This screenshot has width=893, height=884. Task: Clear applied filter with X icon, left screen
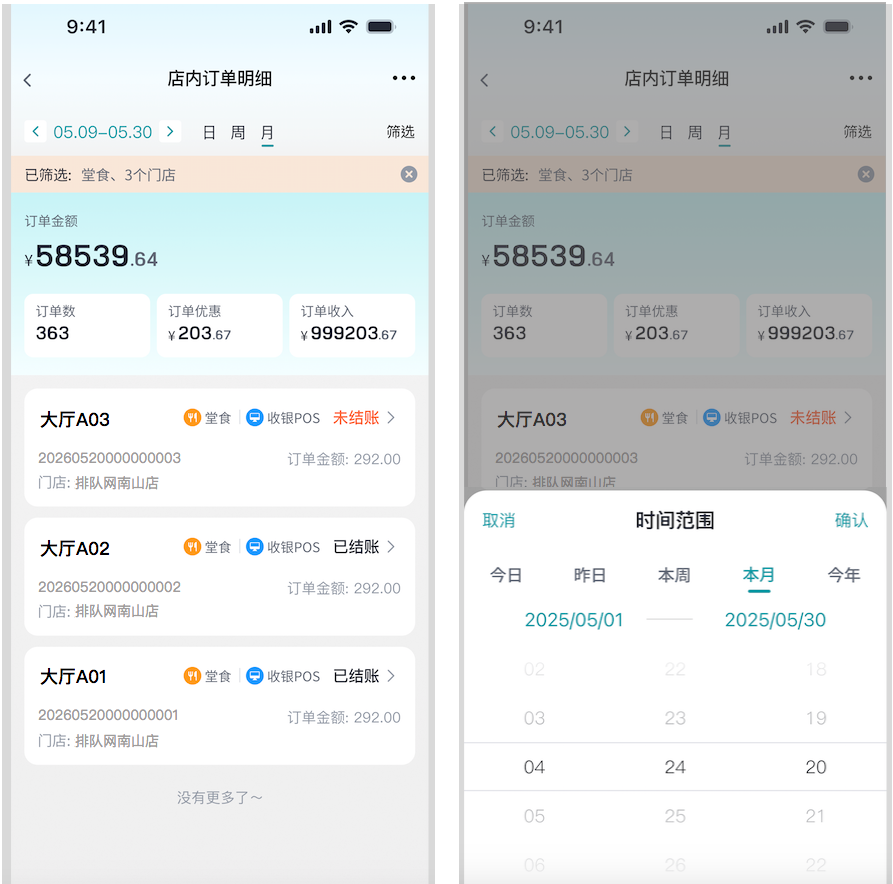click(x=409, y=174)
